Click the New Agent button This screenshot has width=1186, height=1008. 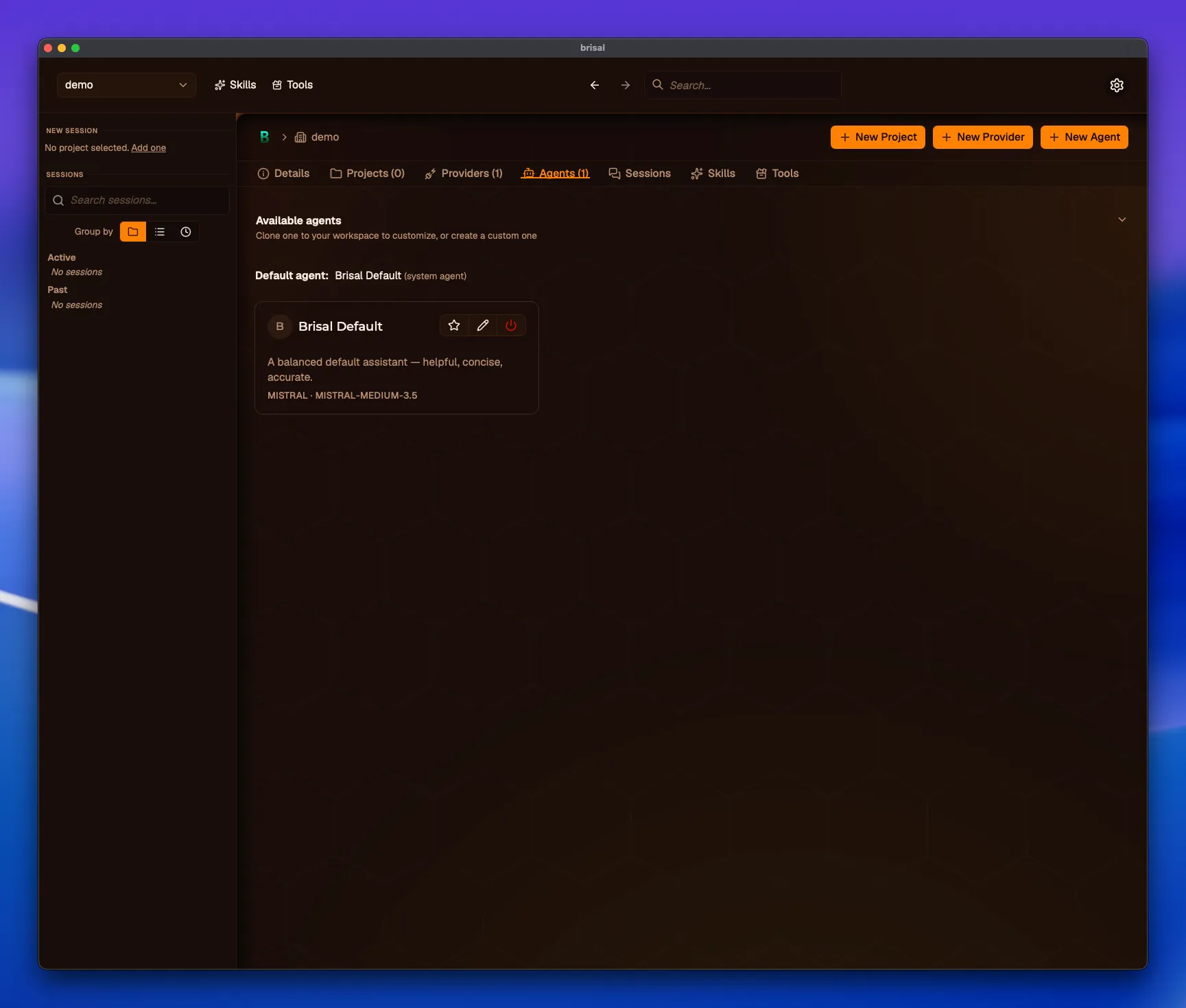tap(1084, 137)
